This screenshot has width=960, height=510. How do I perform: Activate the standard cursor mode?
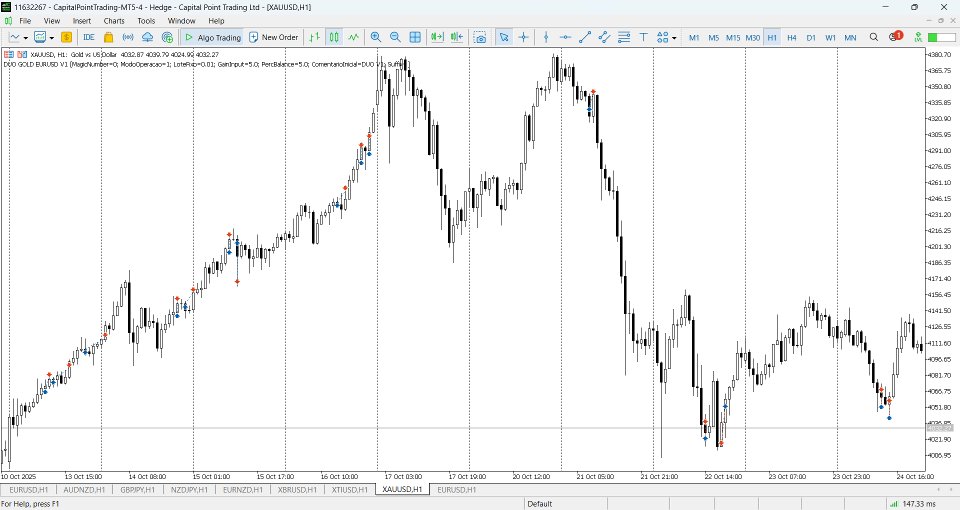(504, 37)
